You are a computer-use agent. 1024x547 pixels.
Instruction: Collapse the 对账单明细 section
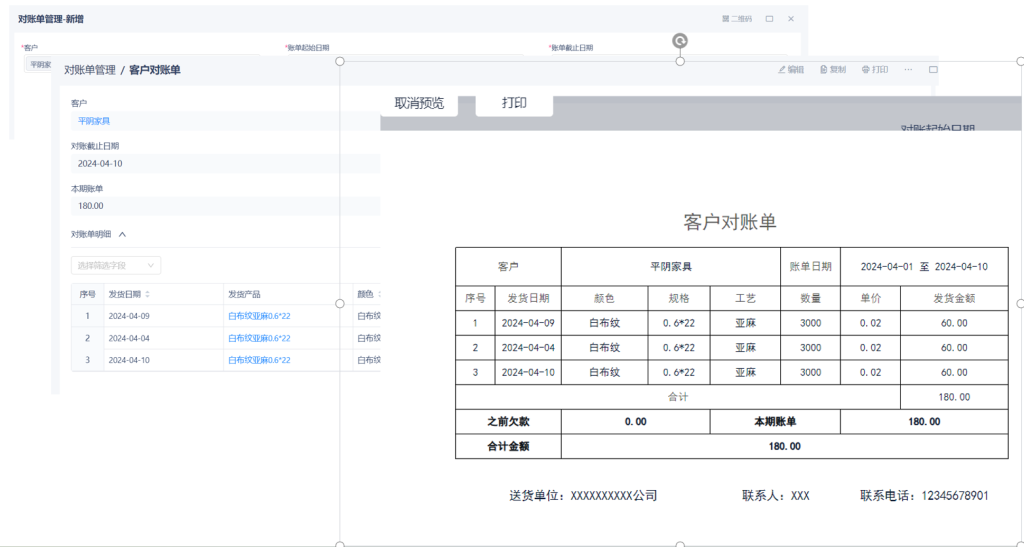click(122, 234)
